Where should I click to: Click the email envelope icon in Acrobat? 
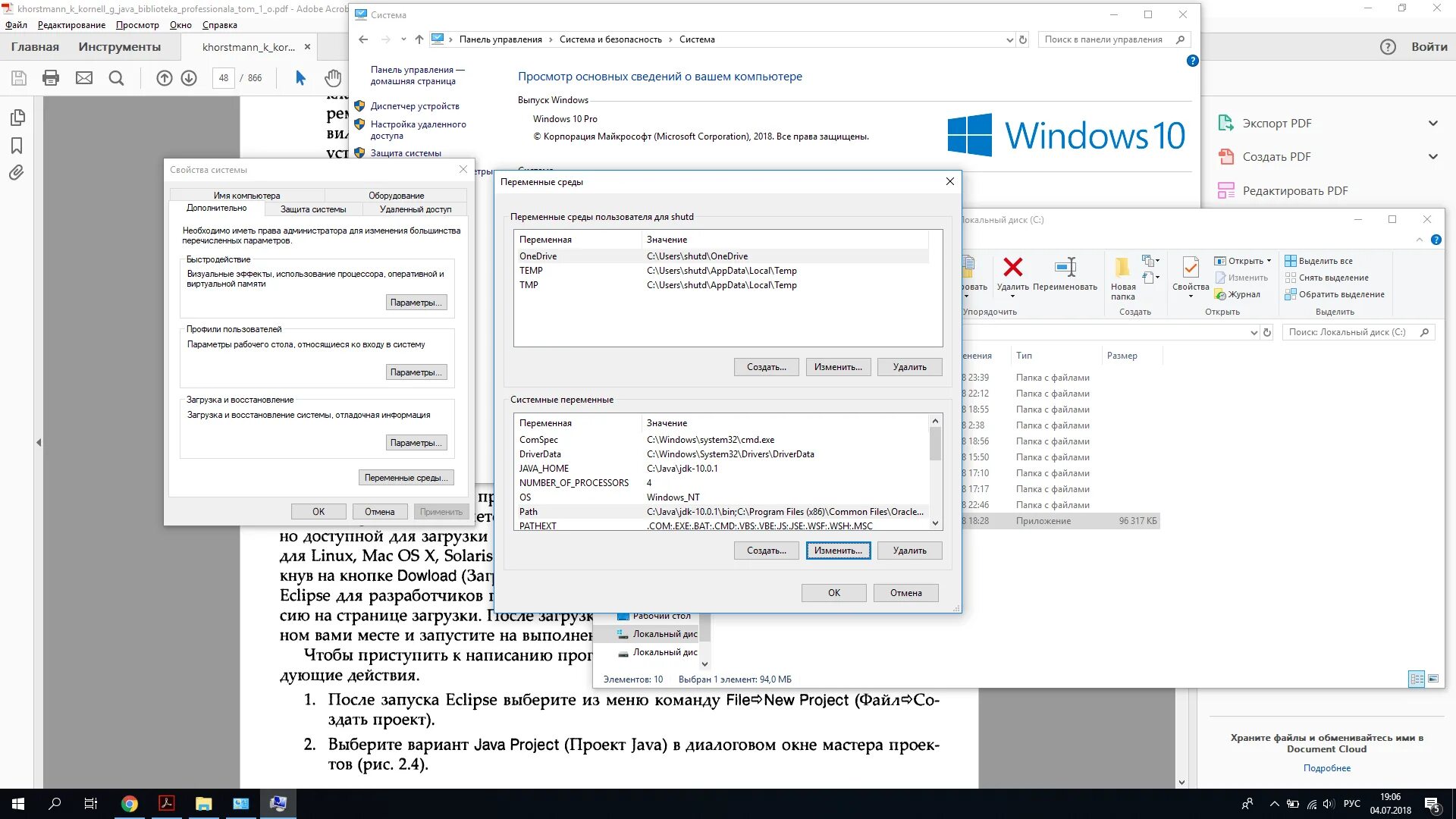84,78
